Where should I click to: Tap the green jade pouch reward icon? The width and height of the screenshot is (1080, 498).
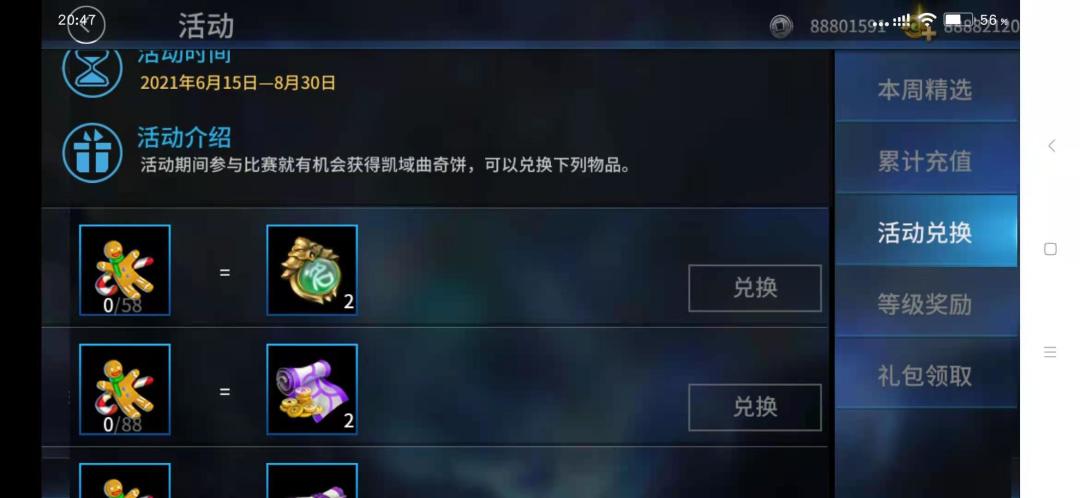point(312,270)
